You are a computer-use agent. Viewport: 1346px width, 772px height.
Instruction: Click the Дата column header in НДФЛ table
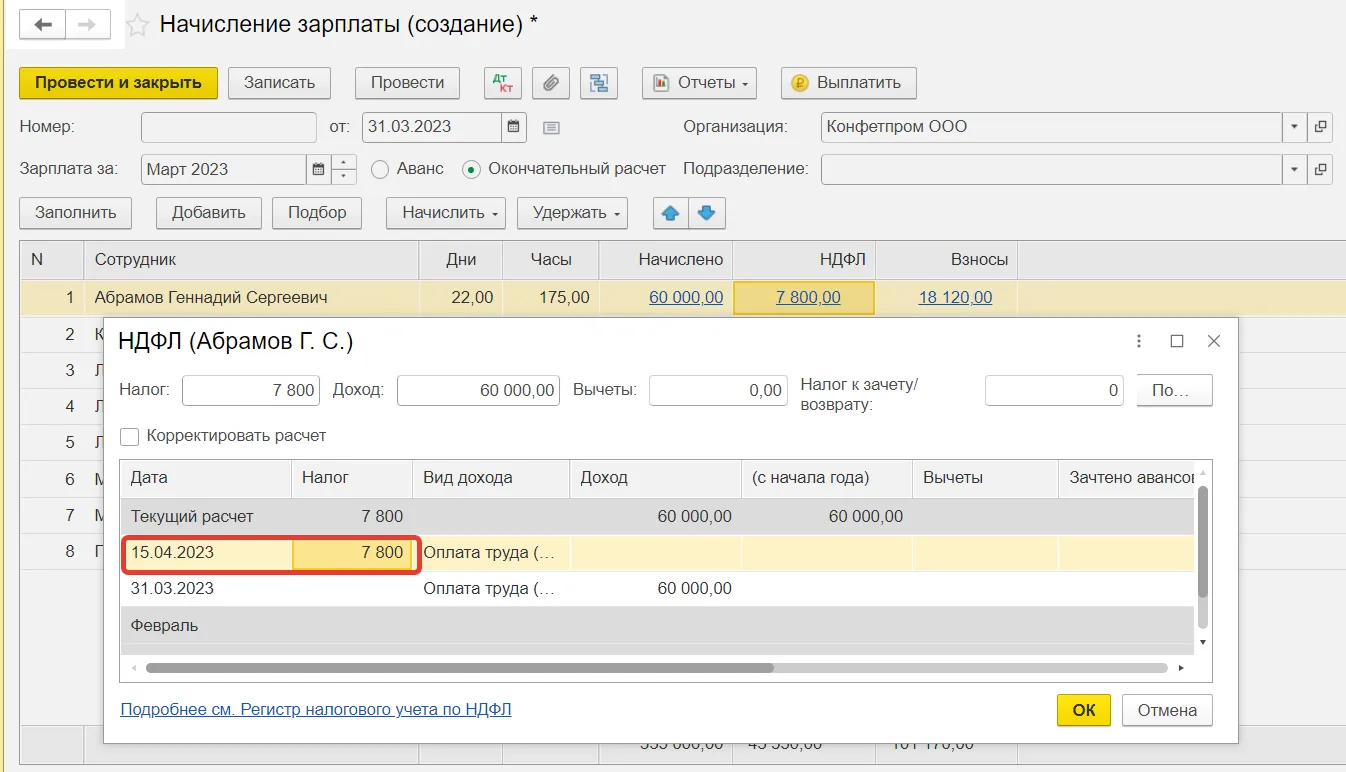207,478
